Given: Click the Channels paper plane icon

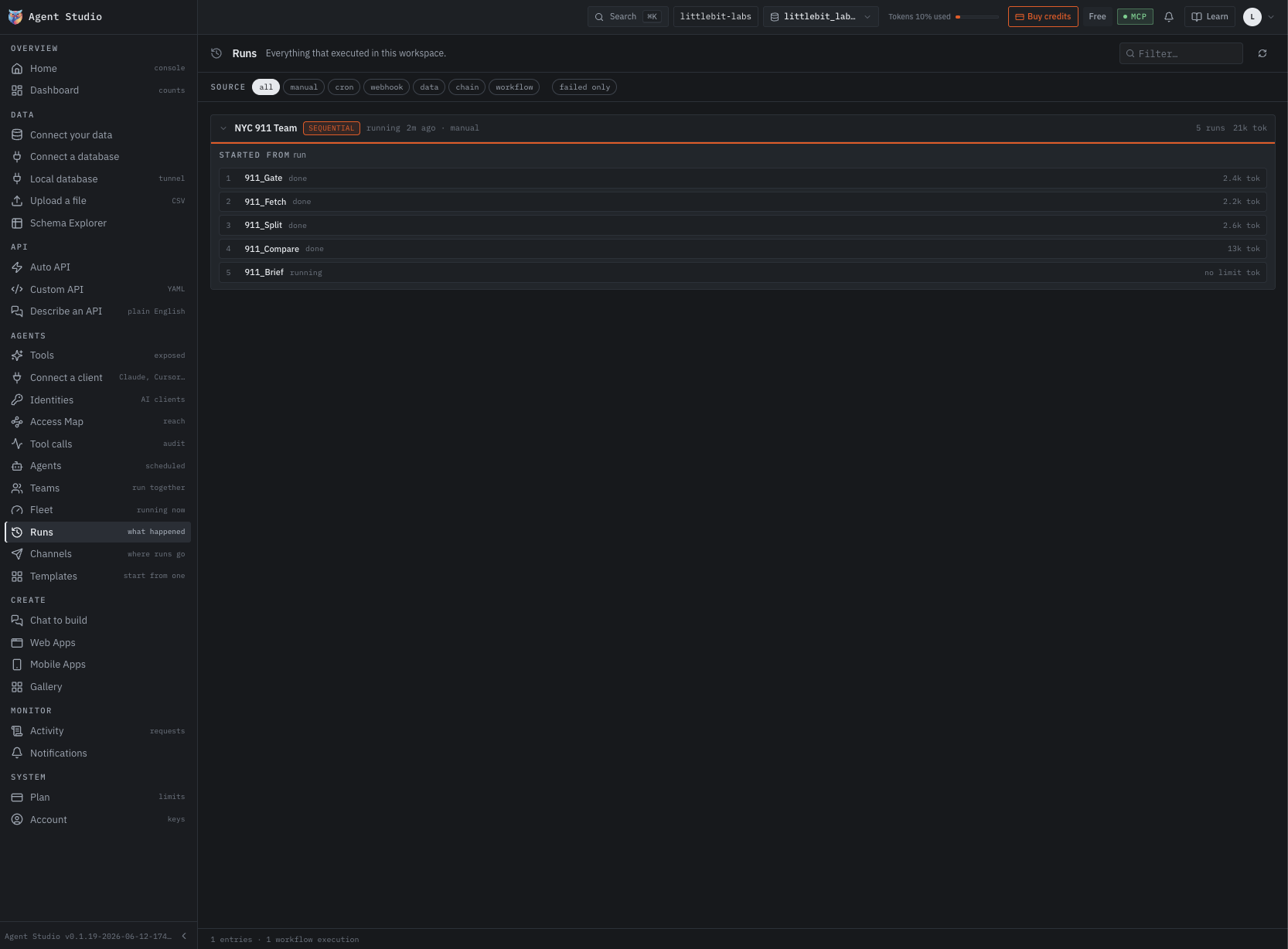Looking at the screenshot, I should pos(17,554).
